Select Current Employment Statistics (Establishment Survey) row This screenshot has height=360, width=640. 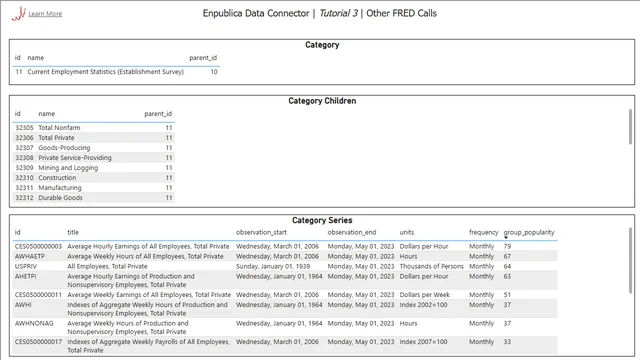[116, 72]
